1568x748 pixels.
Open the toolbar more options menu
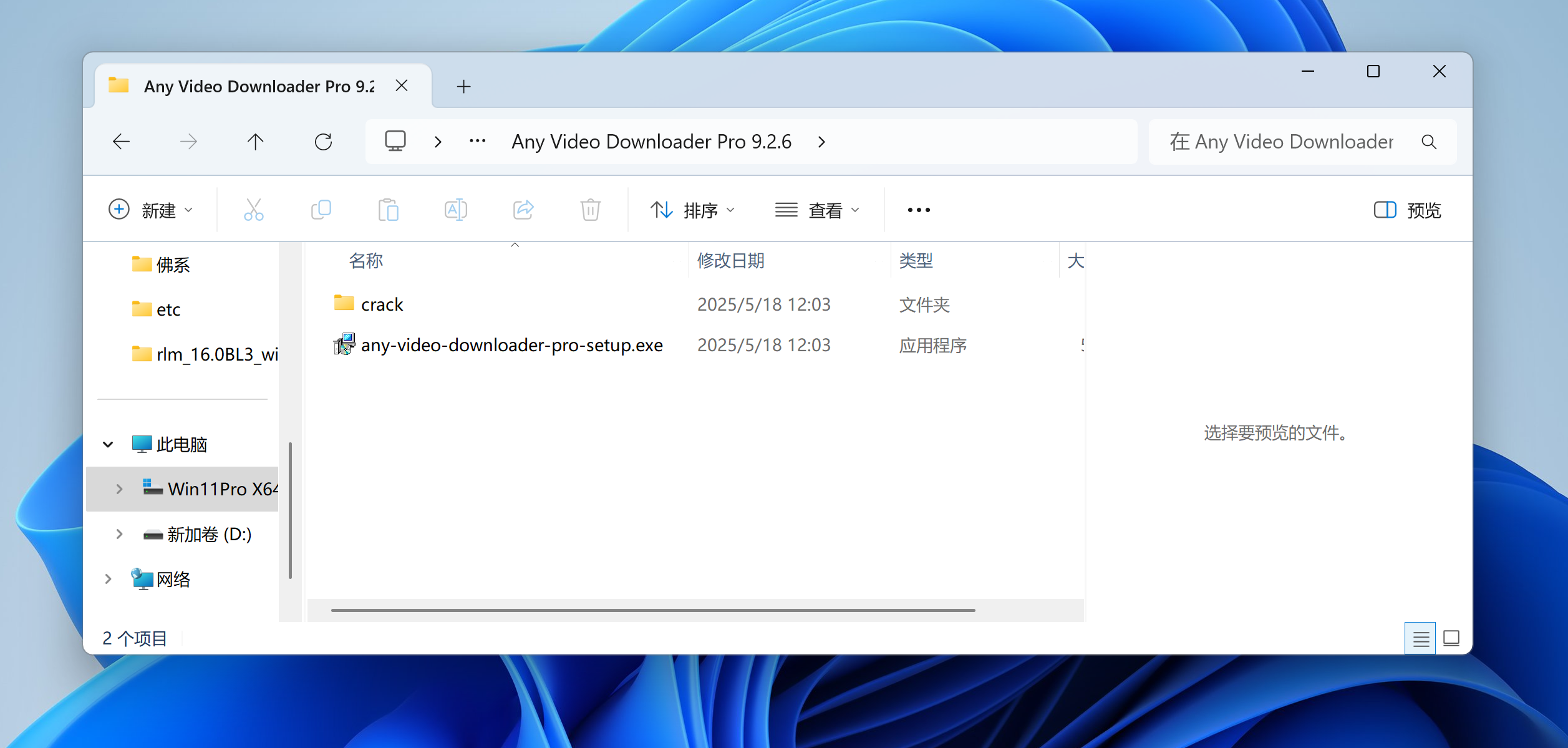point(919,210)
